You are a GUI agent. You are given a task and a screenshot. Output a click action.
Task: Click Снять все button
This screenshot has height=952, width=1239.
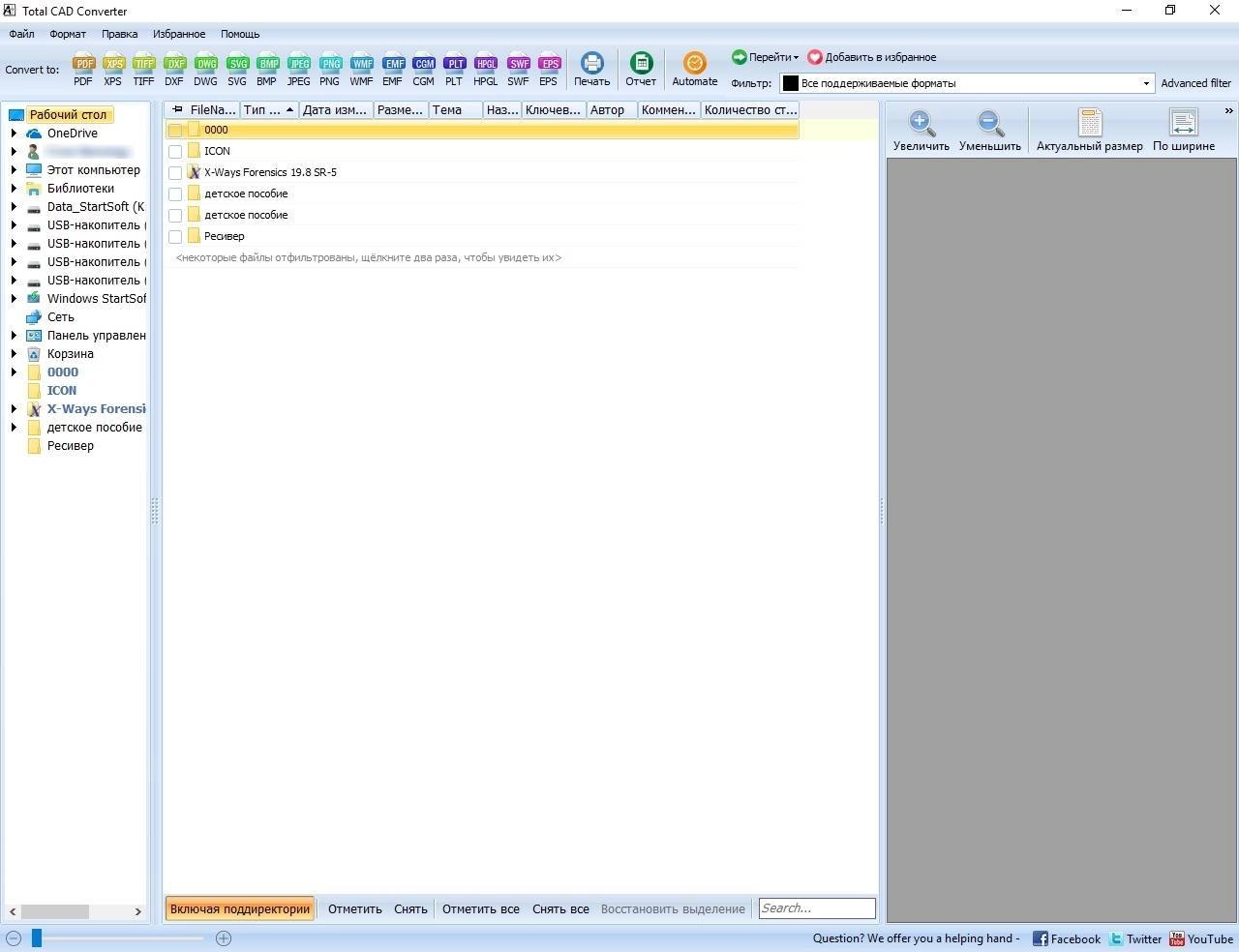click(x=560, y=908)
